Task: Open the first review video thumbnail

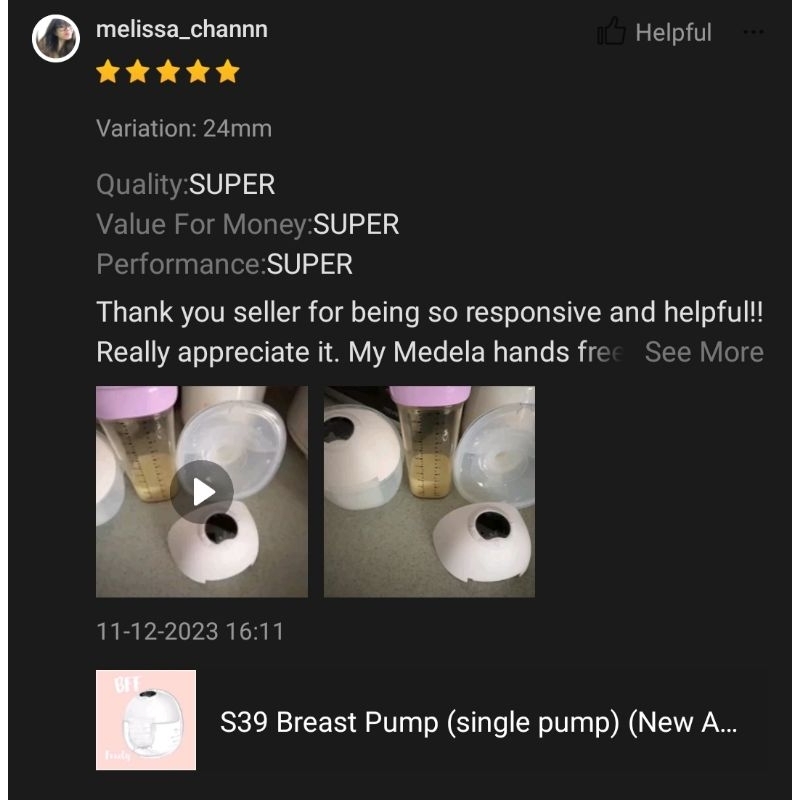Action: 202,491
